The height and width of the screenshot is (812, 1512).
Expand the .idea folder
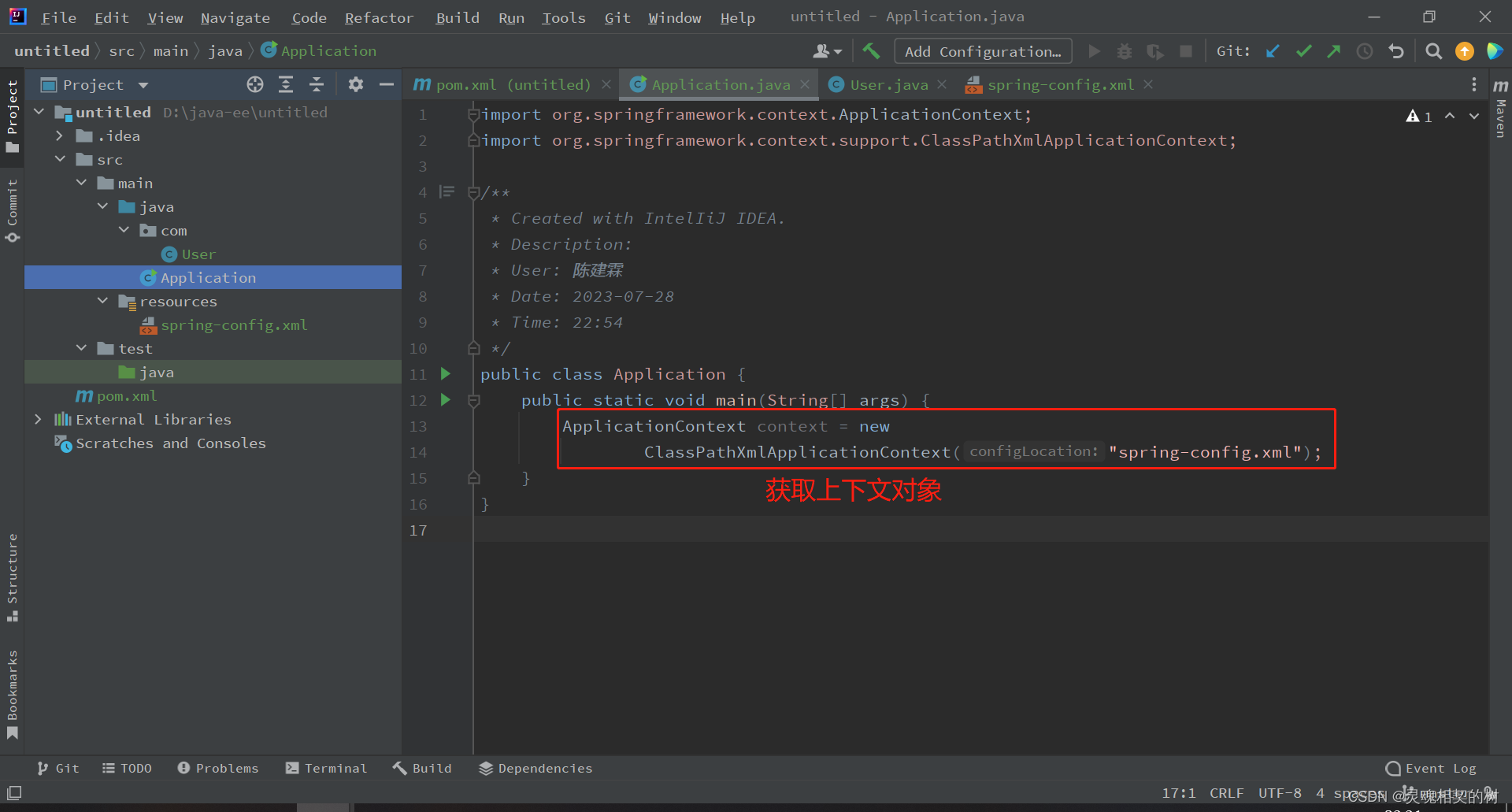pos(59,135)
